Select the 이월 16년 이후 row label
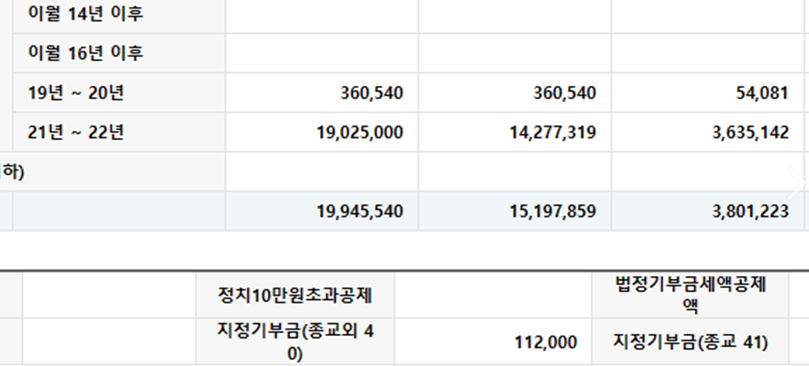The width and height of the screenshot is (809, 366). [86, 53]
